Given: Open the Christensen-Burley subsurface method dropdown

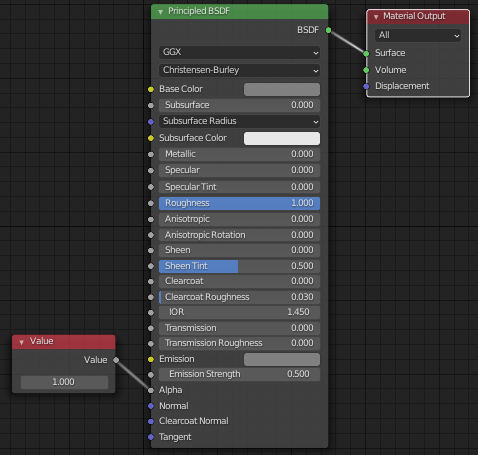Looking at the screenshot, I should tap(239, 70).
